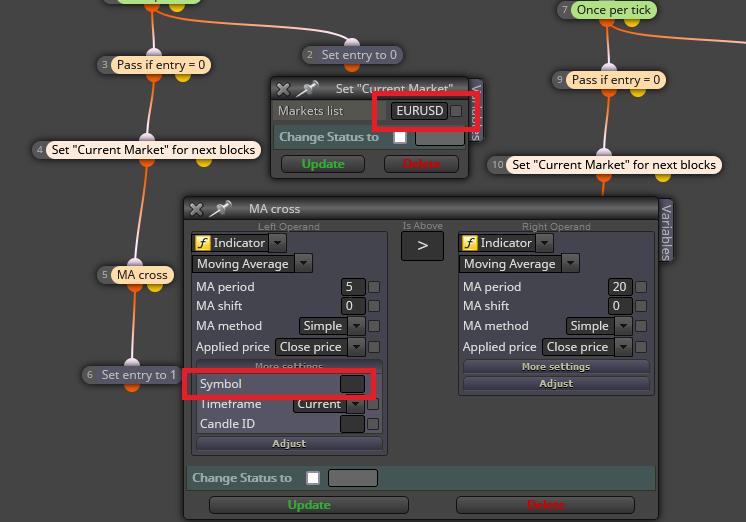The width and height of the screenshot is (746, 522).
Task: Click yellow output connector of block 9
Action: coord(638,91)
